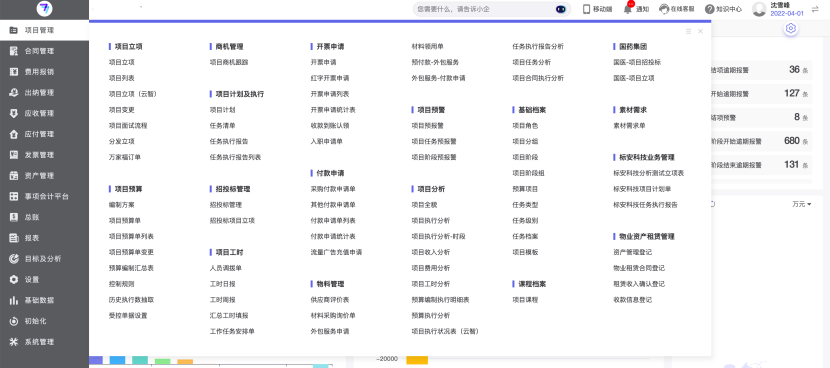
Task: Open the 万元 unit dropdown
Action: [x=801, y=204]
